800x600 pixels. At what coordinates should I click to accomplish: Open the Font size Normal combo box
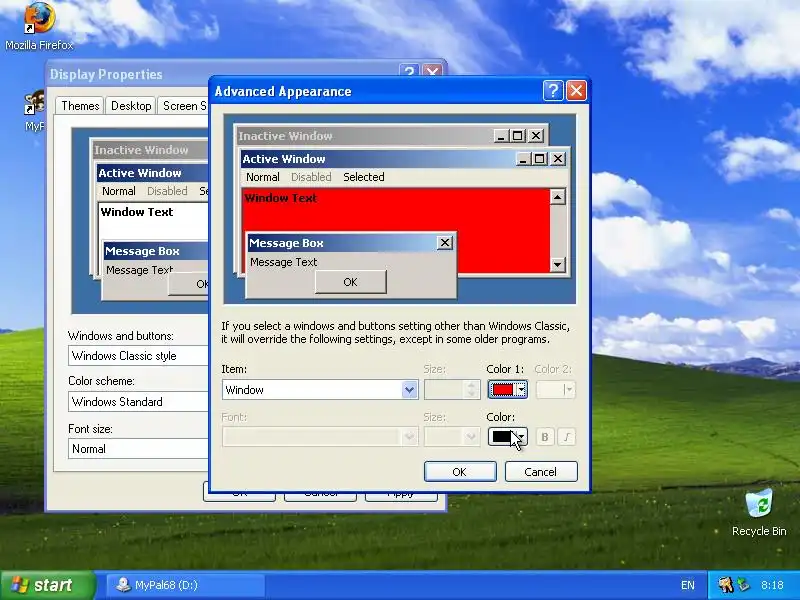tap(138, 449)
